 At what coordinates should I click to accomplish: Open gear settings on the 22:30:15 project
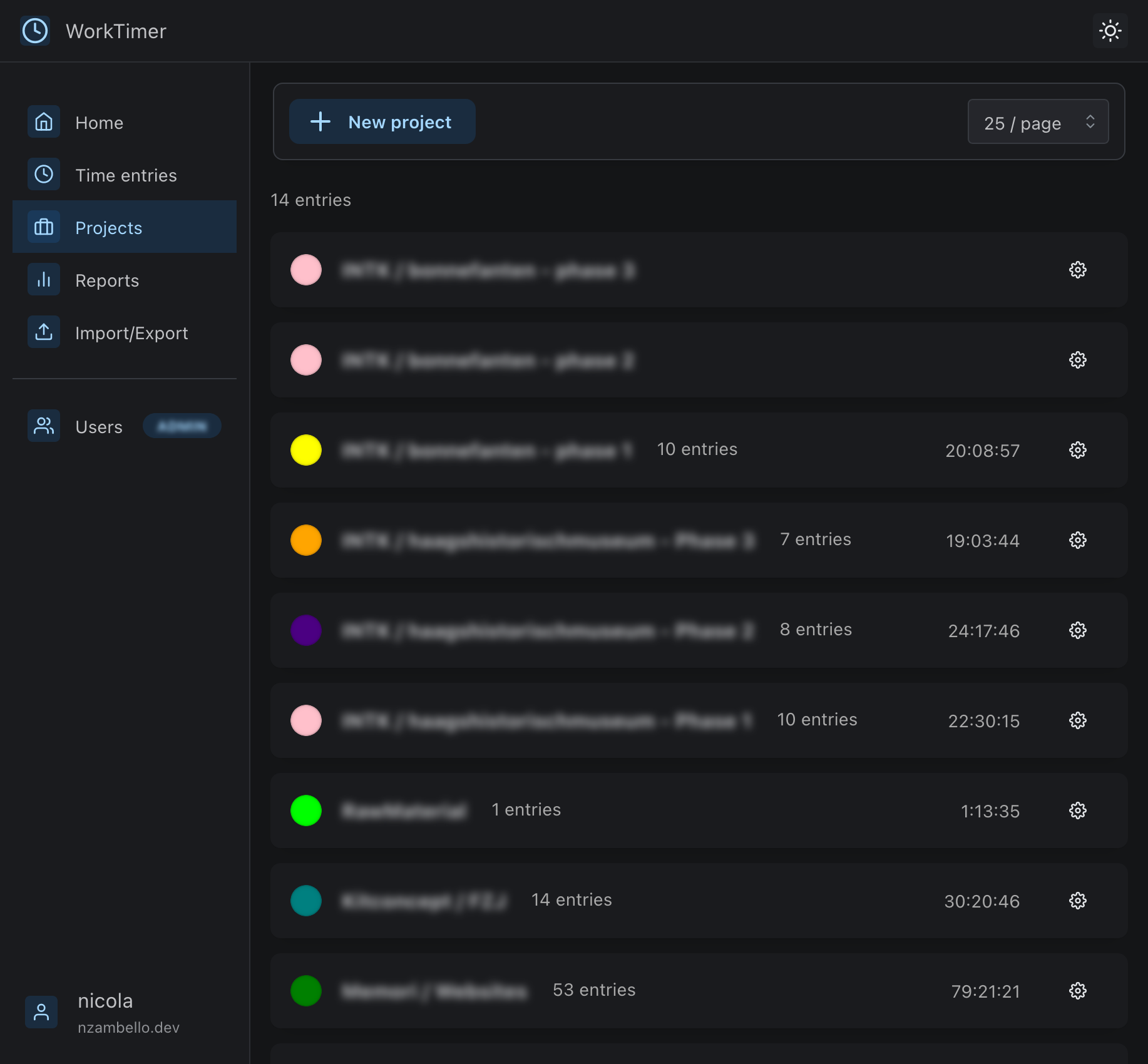pyautogui.click(x=1077, y=720)
